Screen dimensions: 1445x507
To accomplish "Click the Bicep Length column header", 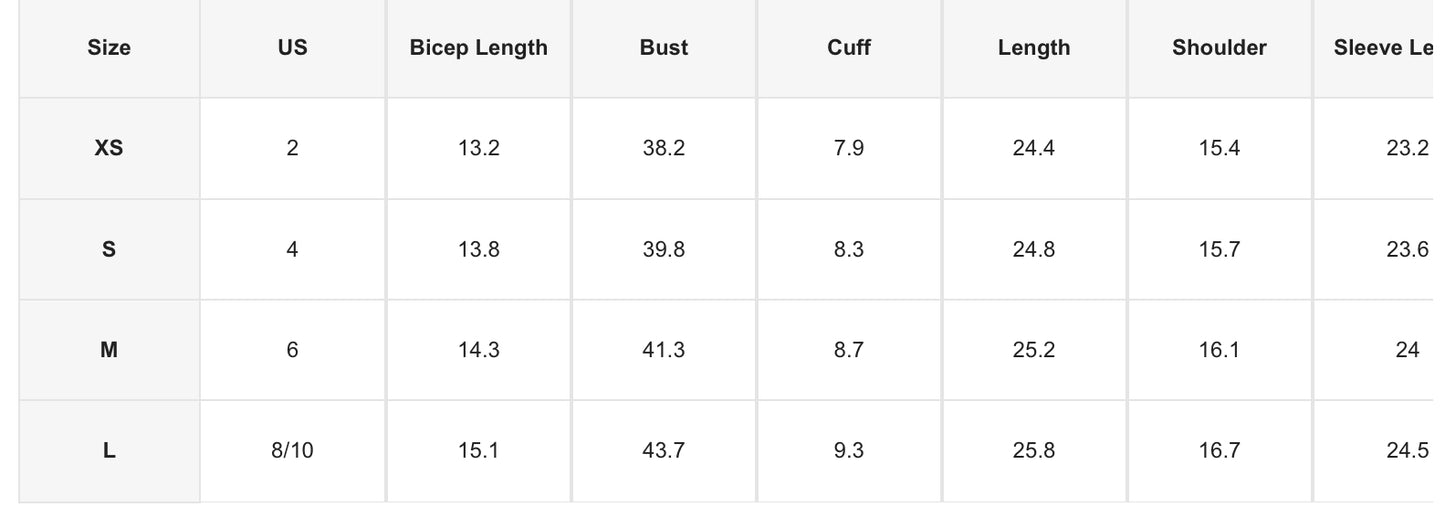I will pyautogui.click(x=478, y=47).
